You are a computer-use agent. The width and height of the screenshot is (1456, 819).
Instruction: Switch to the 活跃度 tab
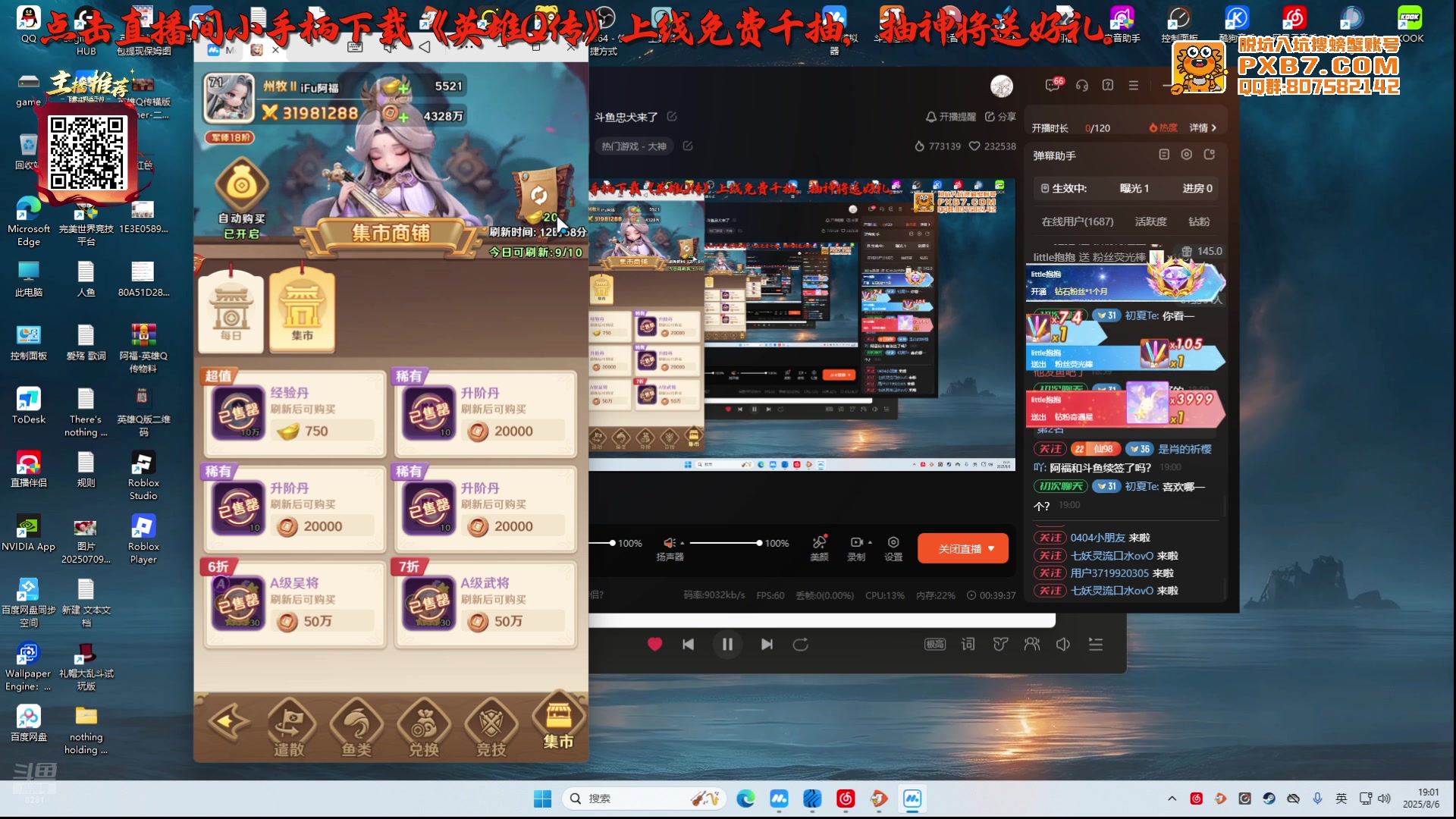tap(1150, 221)
